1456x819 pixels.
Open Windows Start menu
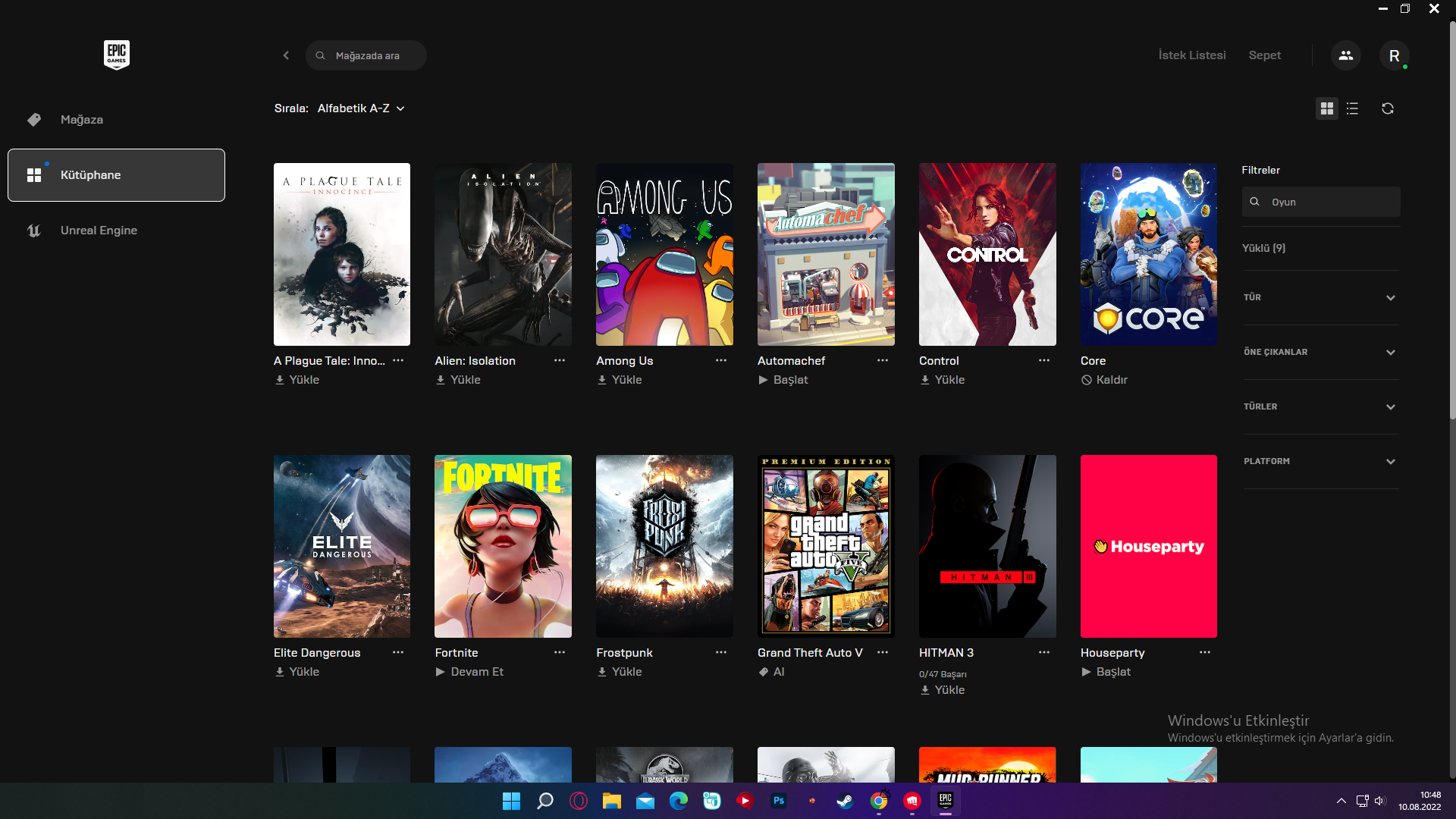512,801
